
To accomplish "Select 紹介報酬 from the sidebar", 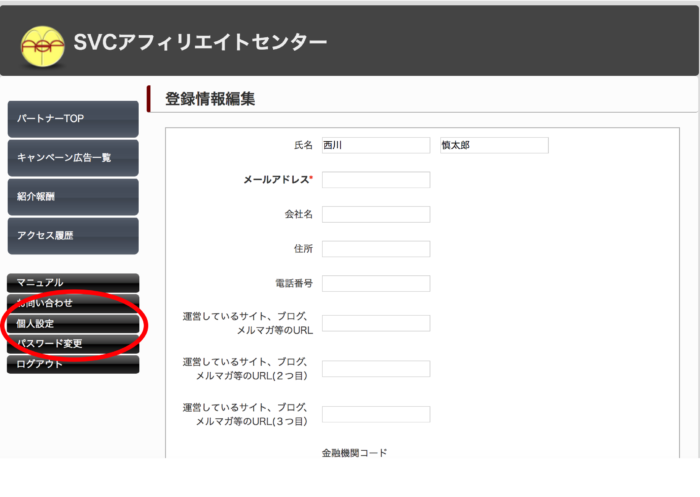I will [73, 196].
